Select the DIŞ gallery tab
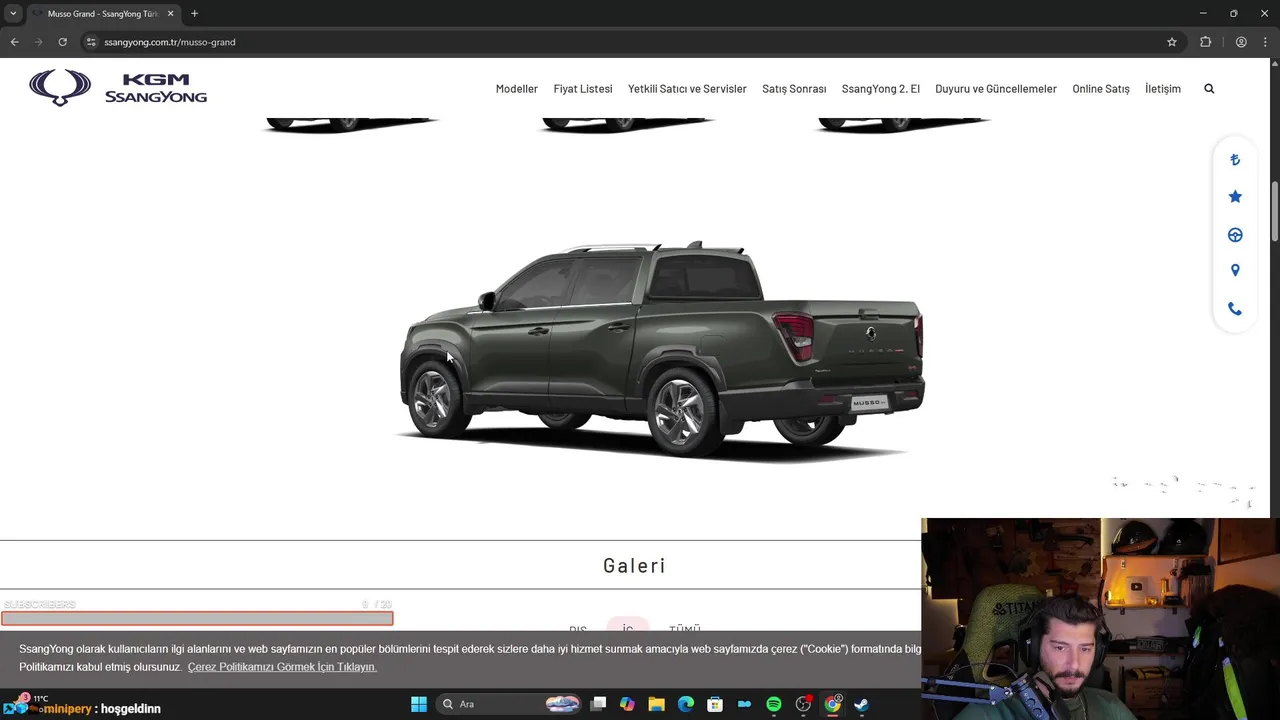 pyautogui.click(x=578, y=630)
